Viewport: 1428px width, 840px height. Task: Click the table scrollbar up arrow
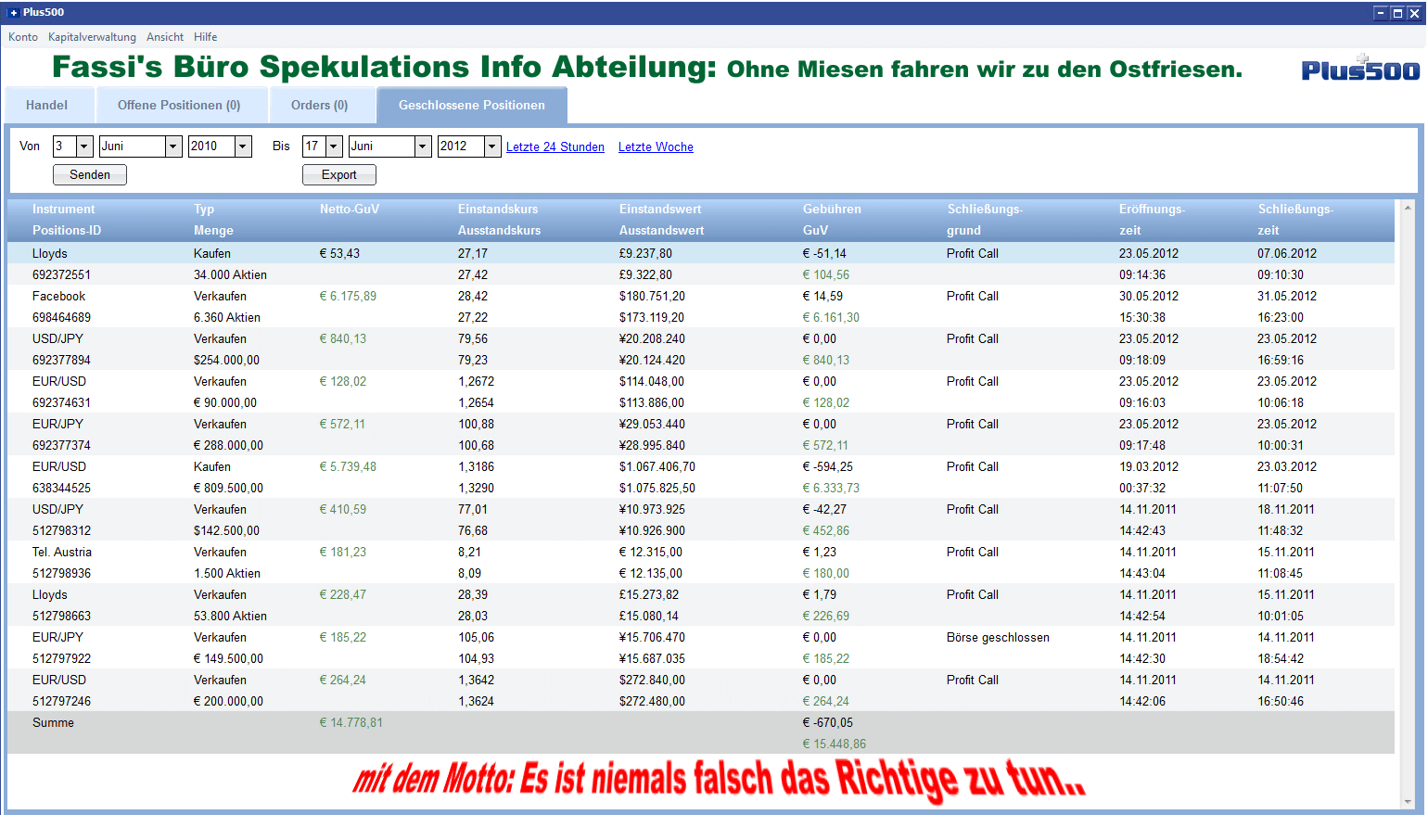coord(1408,208)
